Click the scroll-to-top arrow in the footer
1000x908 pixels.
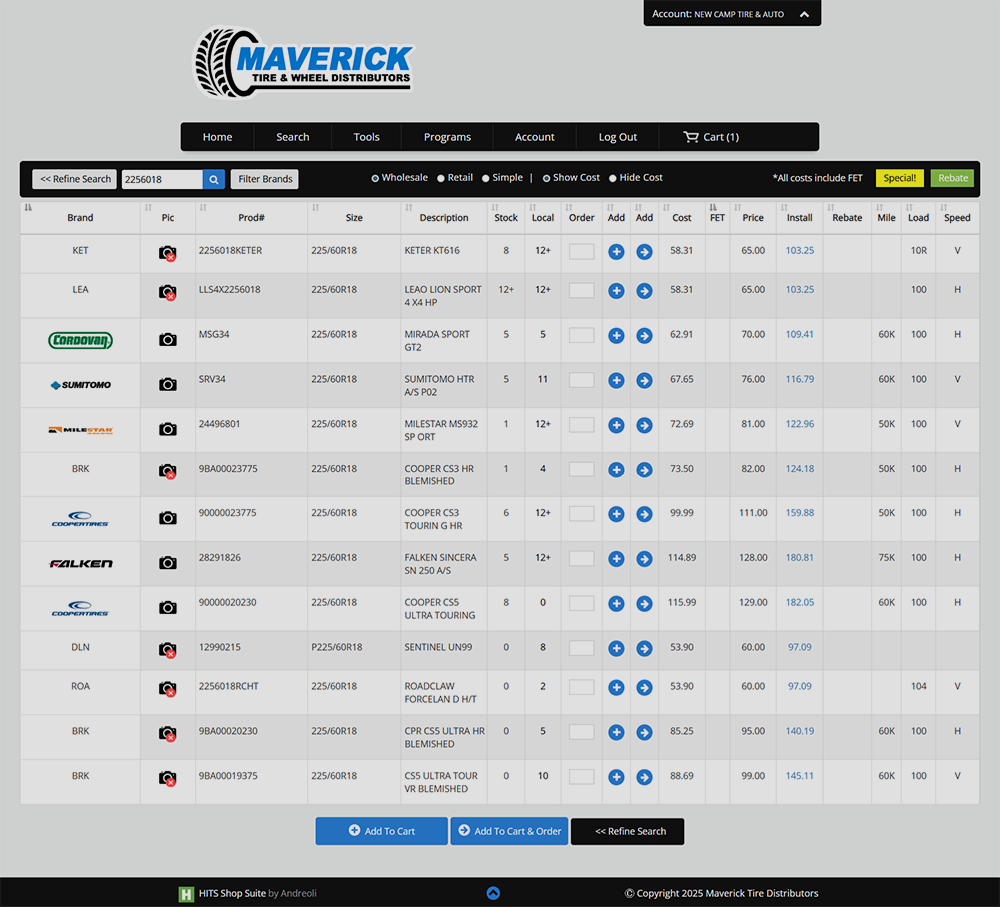[493, 893]
